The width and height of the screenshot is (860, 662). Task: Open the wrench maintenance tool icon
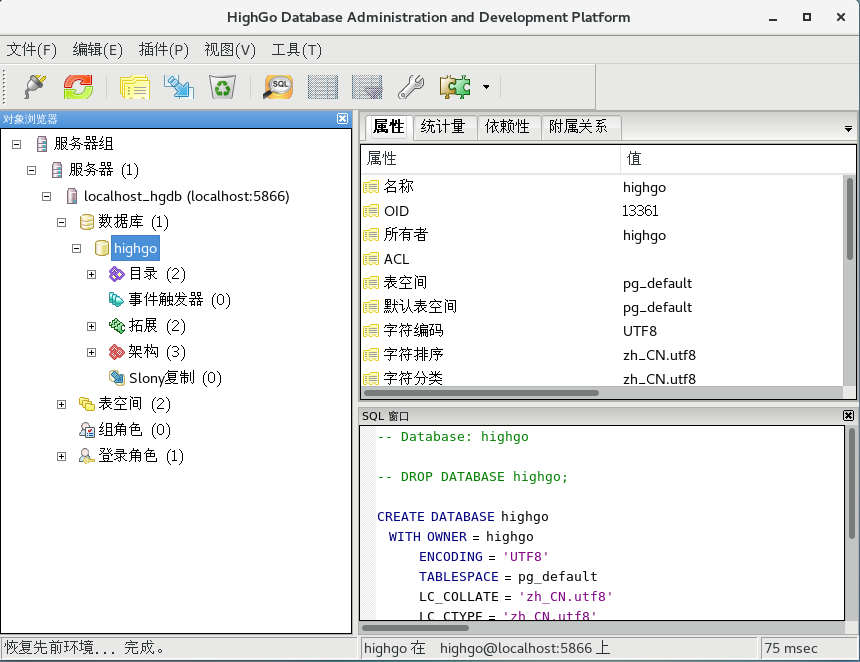click(x=411, y=87)
